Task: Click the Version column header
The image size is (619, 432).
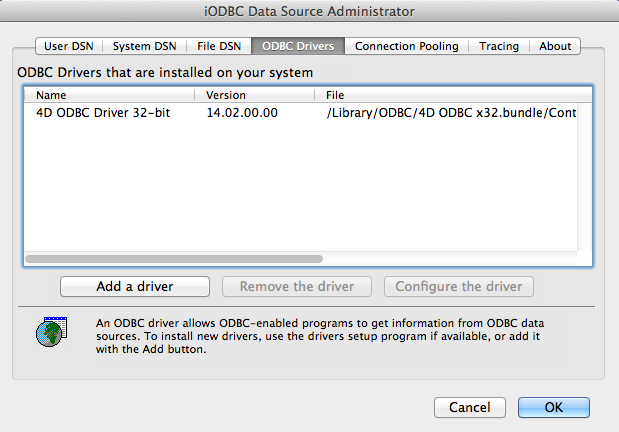Action: point(258,95)
